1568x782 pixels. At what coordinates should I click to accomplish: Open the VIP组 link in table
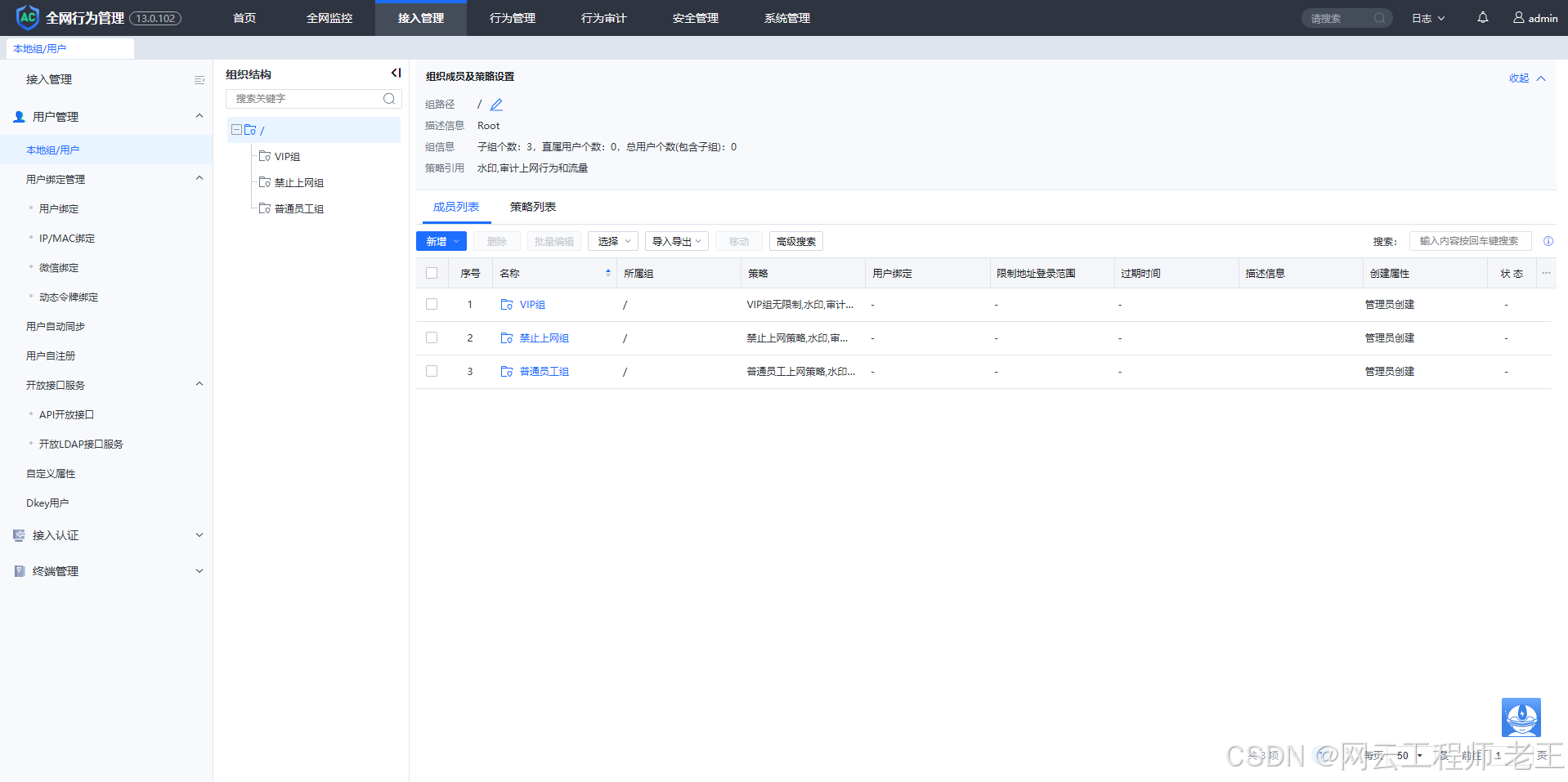tap(532, 304)
